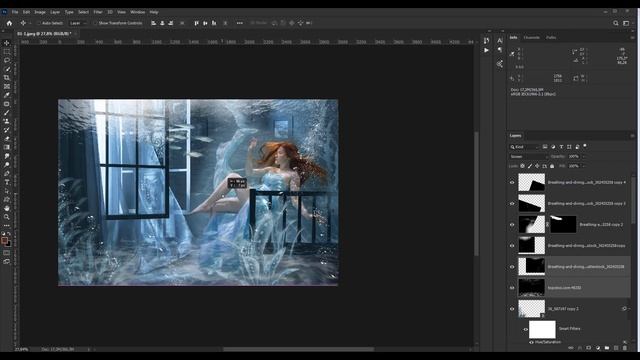Toggle visibility of layer copy 3

pos(512,203)
